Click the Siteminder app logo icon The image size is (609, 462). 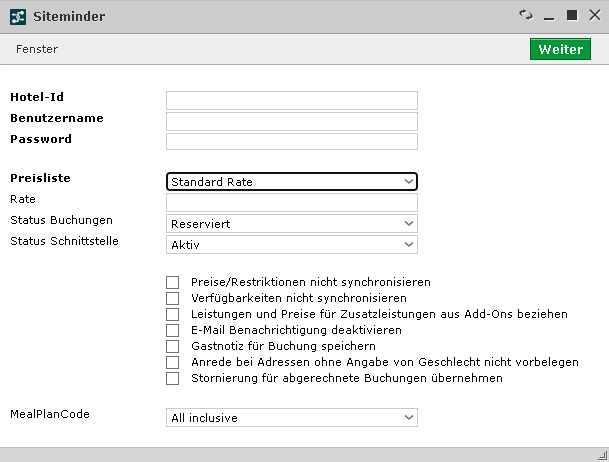[x=18, y=17]
